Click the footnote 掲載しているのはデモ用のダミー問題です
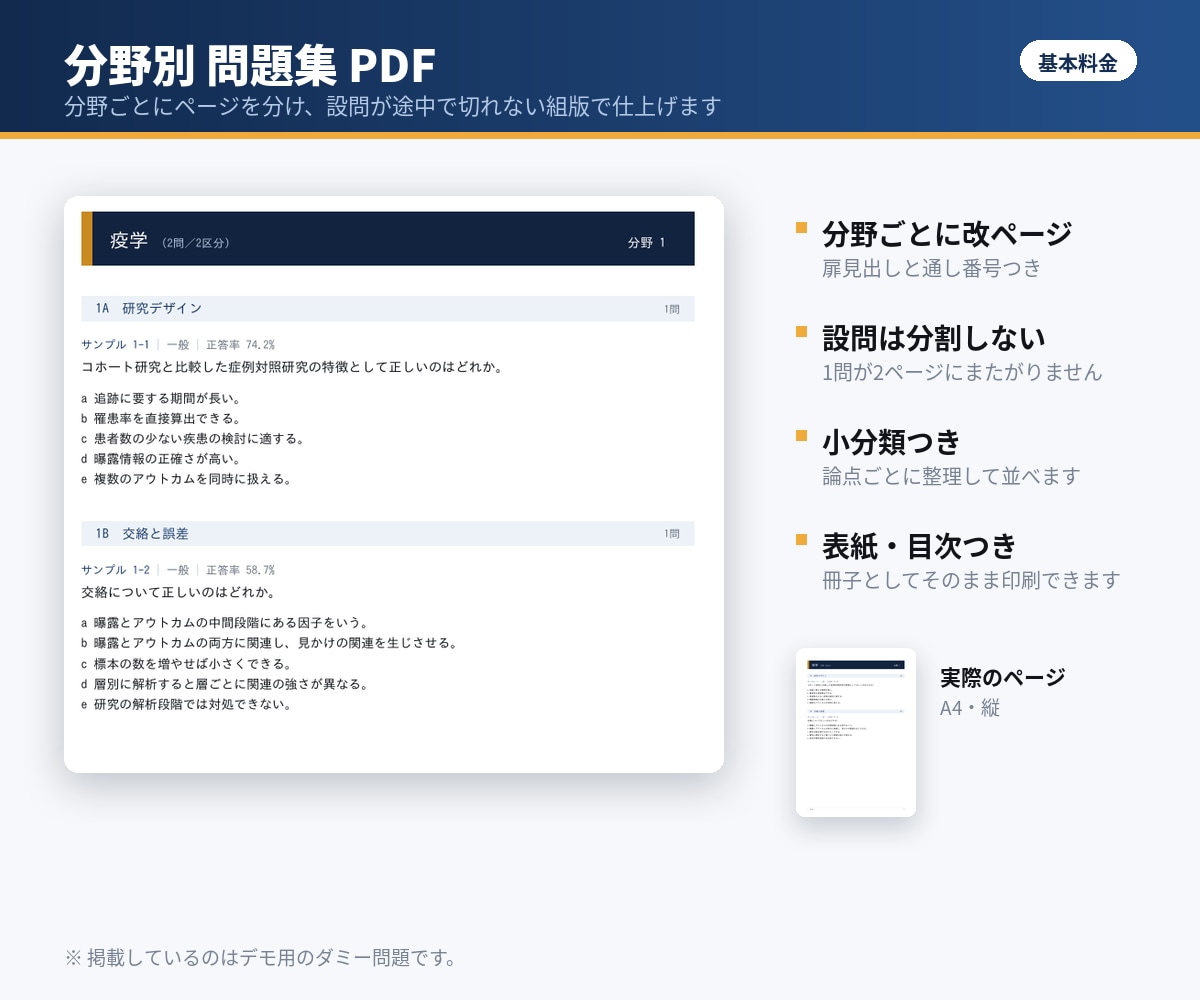Image resolution: width=1200 pixels, height=1000 pixels. [x=261, y=958]
